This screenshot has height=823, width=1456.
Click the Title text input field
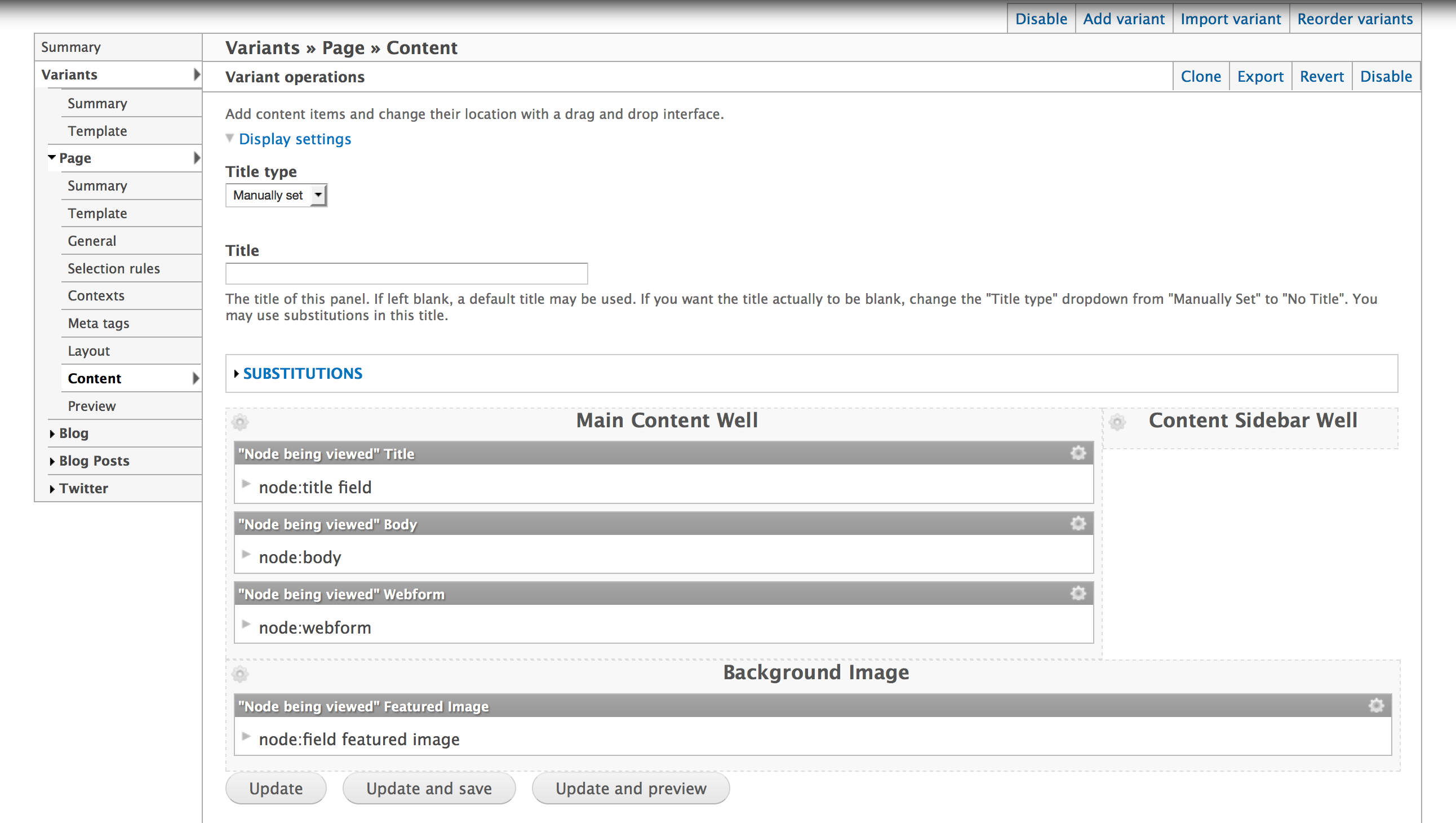[x=405, y=274]
